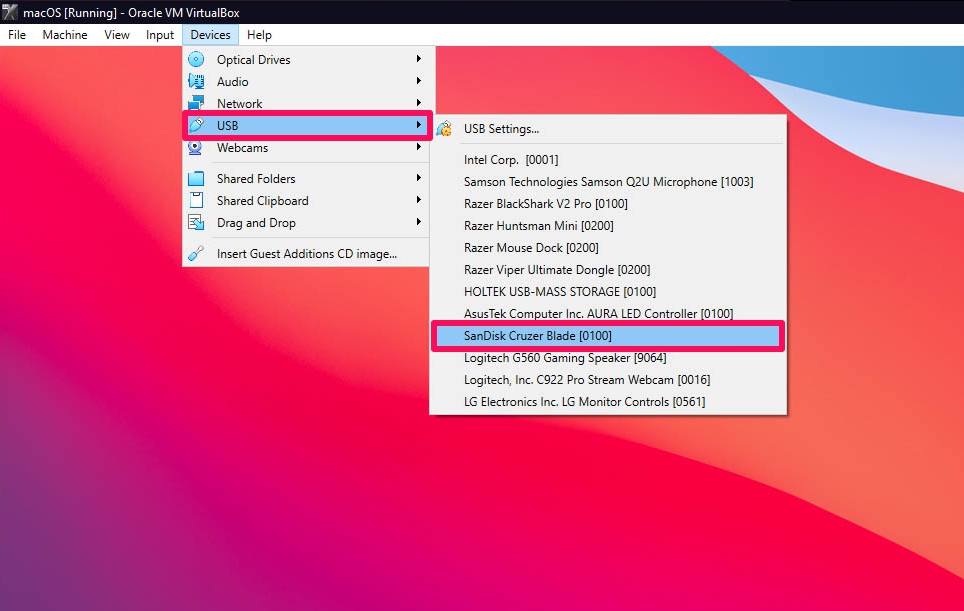This screenshot has width=964, height=611.
Task: Open the Machine menu
Action: coord(65,35)
